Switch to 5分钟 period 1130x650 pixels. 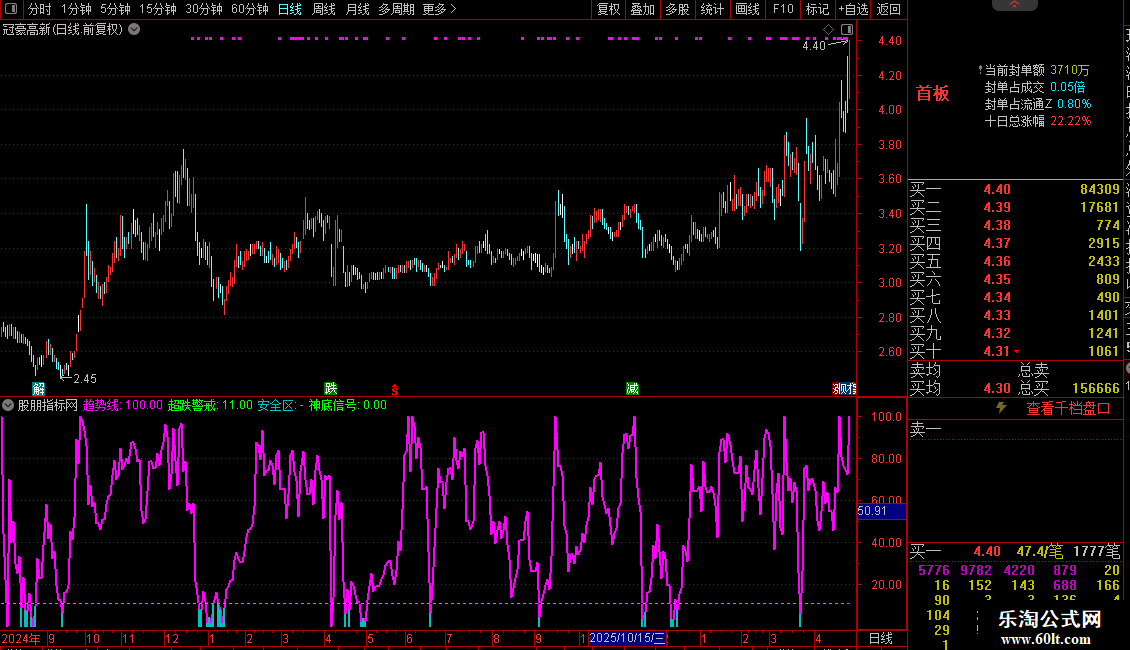115,9
